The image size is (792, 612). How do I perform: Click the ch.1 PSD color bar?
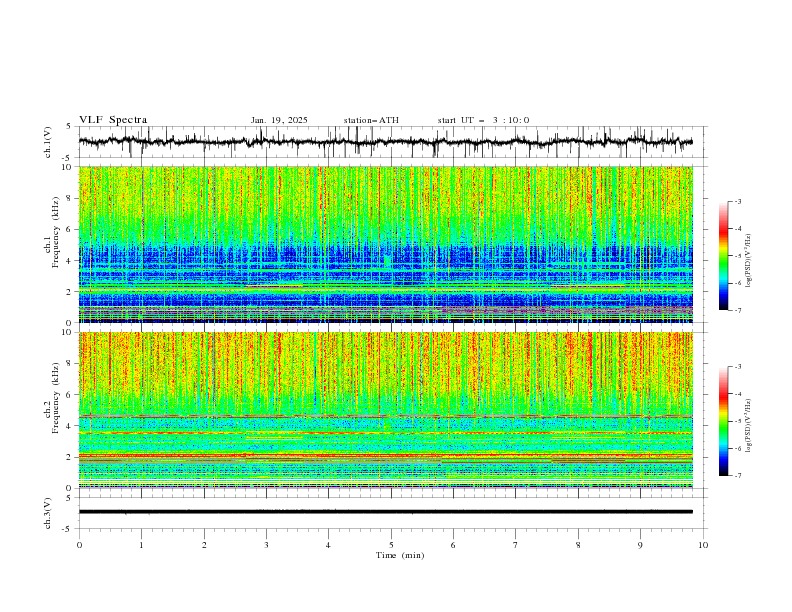723,256
